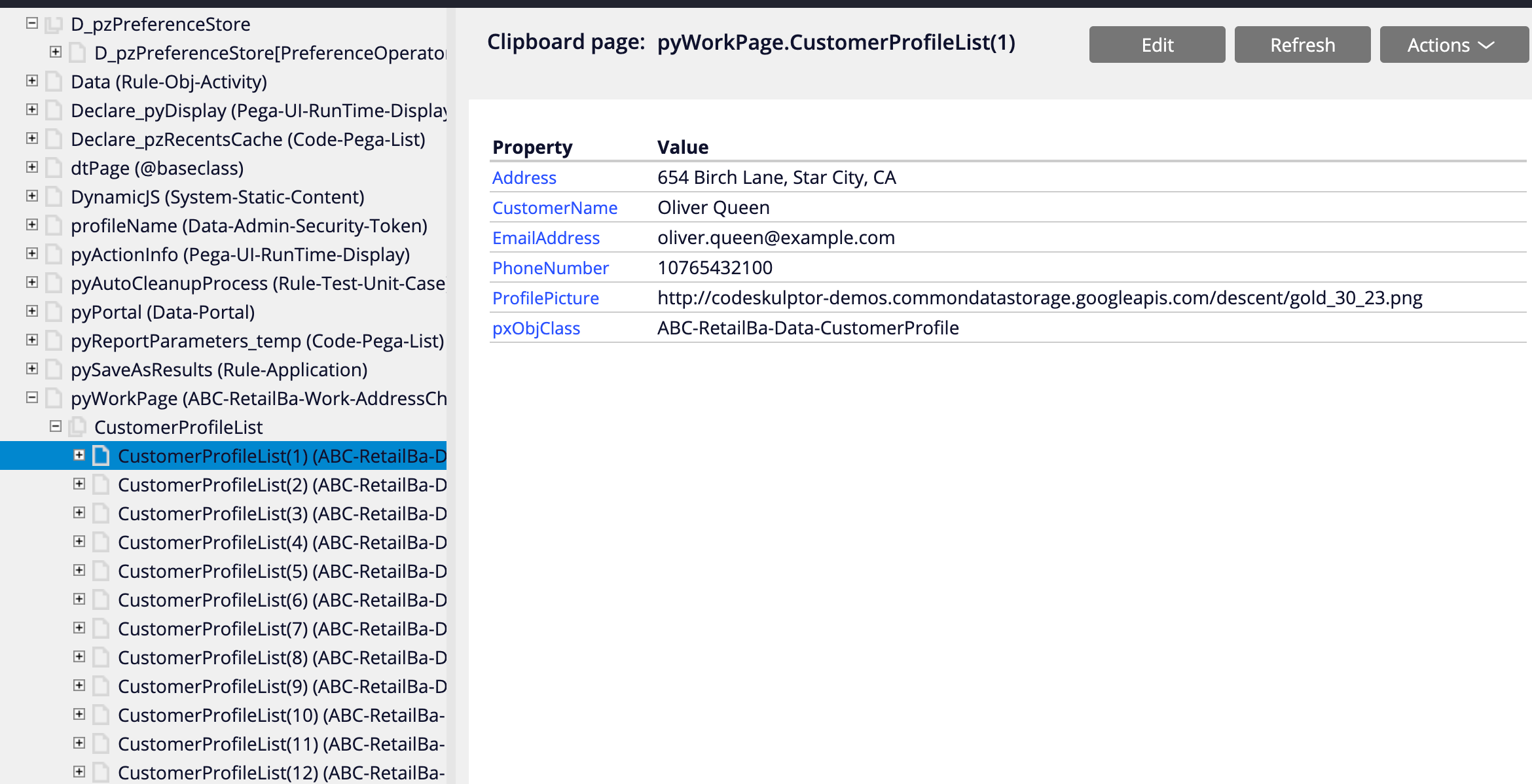
Task: Click the page icon beside D_pzPreferenceStore
Action: click(x=54, y=24)
